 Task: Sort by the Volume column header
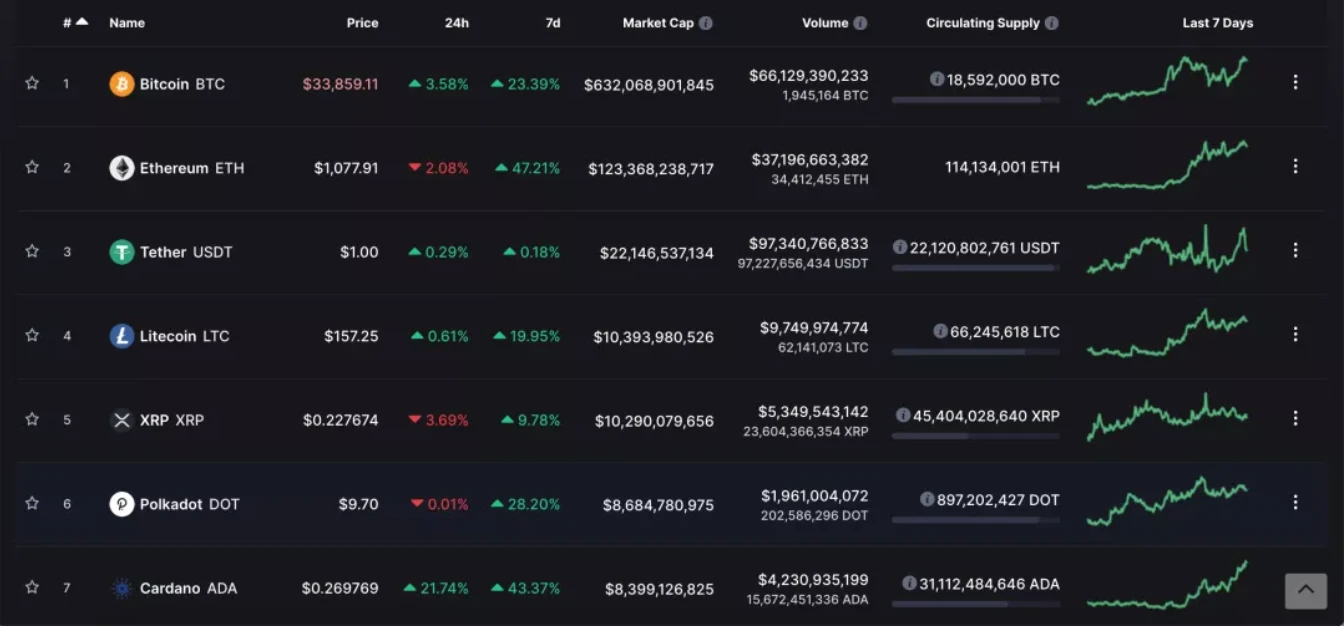(825, 23)
